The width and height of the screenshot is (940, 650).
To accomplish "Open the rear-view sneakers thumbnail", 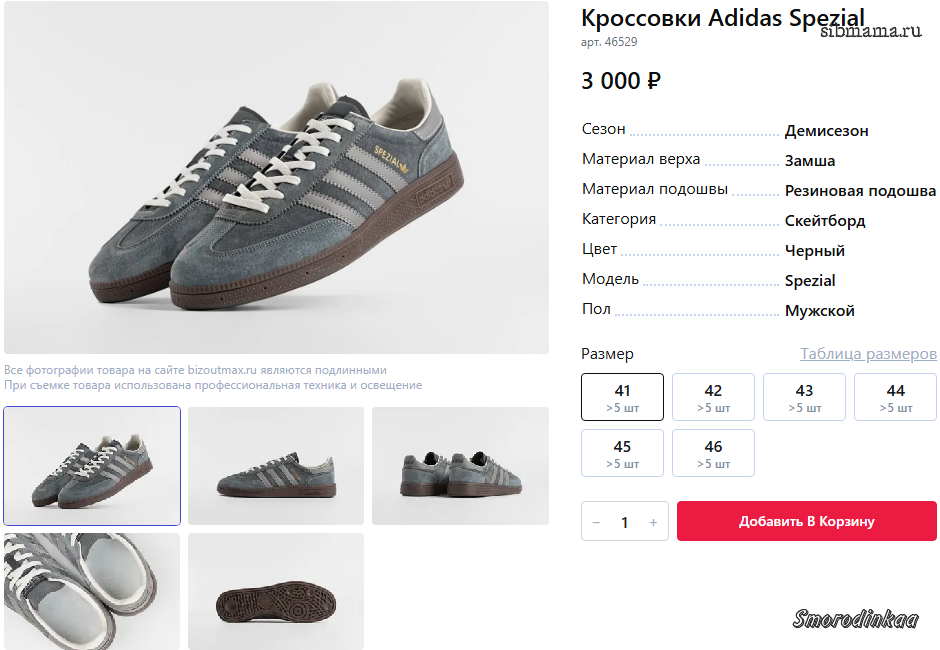I will [x=460, y=466].
